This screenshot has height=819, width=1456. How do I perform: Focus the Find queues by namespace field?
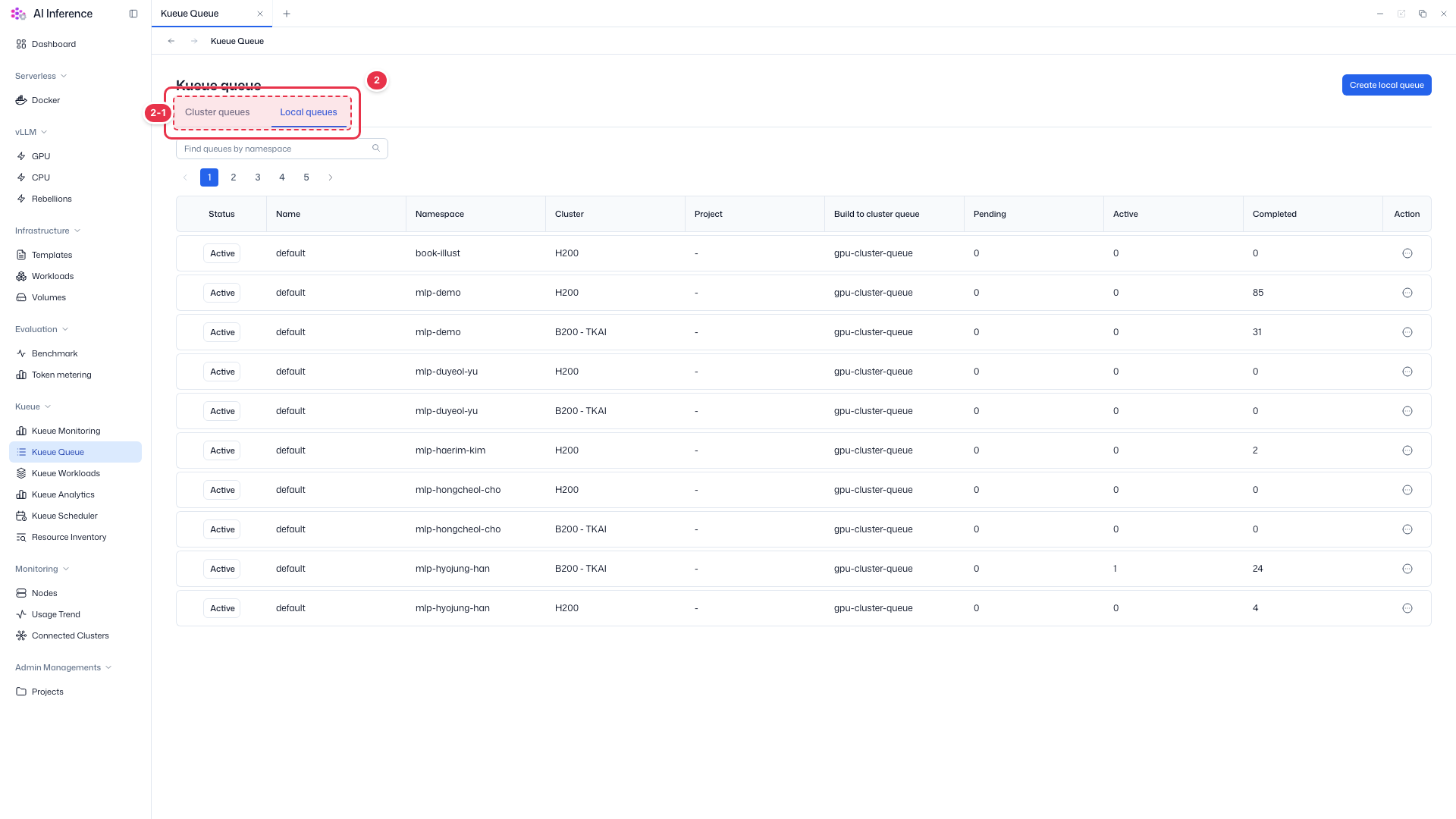[281, 149]
